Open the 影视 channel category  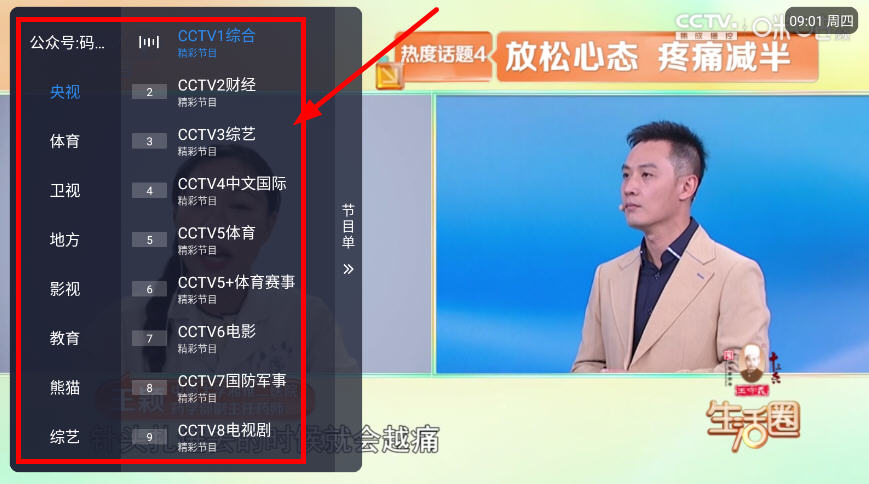(x=65, y=289)
